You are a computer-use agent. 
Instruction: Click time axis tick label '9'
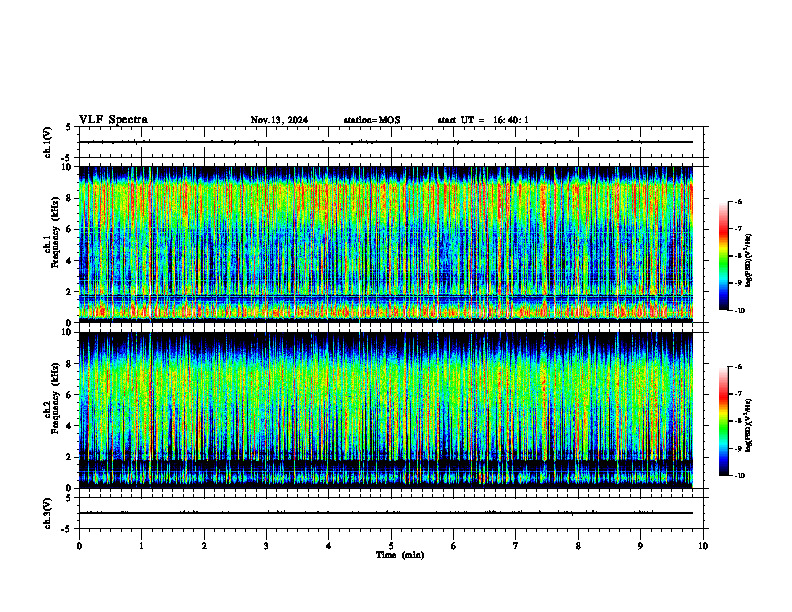point(640,546)
